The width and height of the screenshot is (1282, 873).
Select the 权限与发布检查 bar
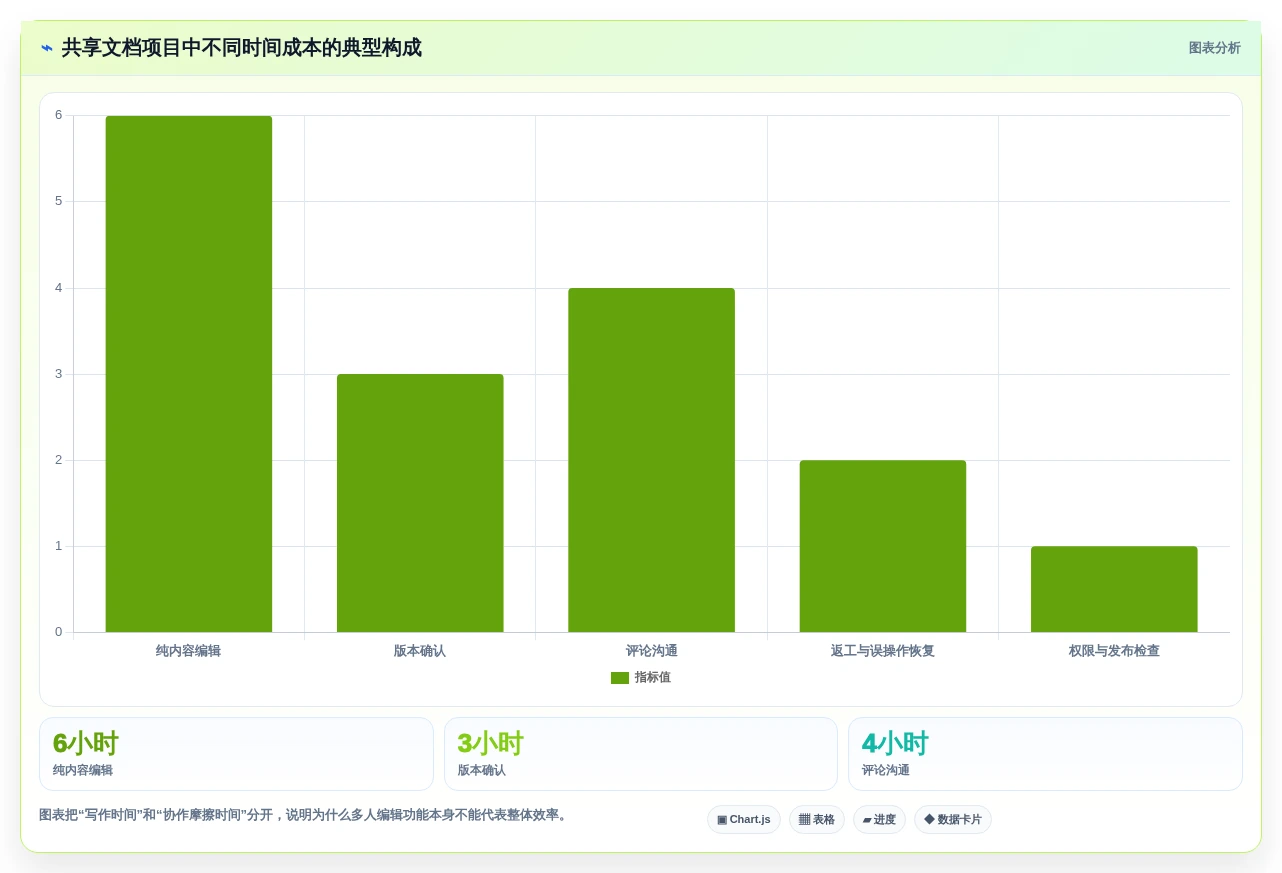(x=1114, y=589)
